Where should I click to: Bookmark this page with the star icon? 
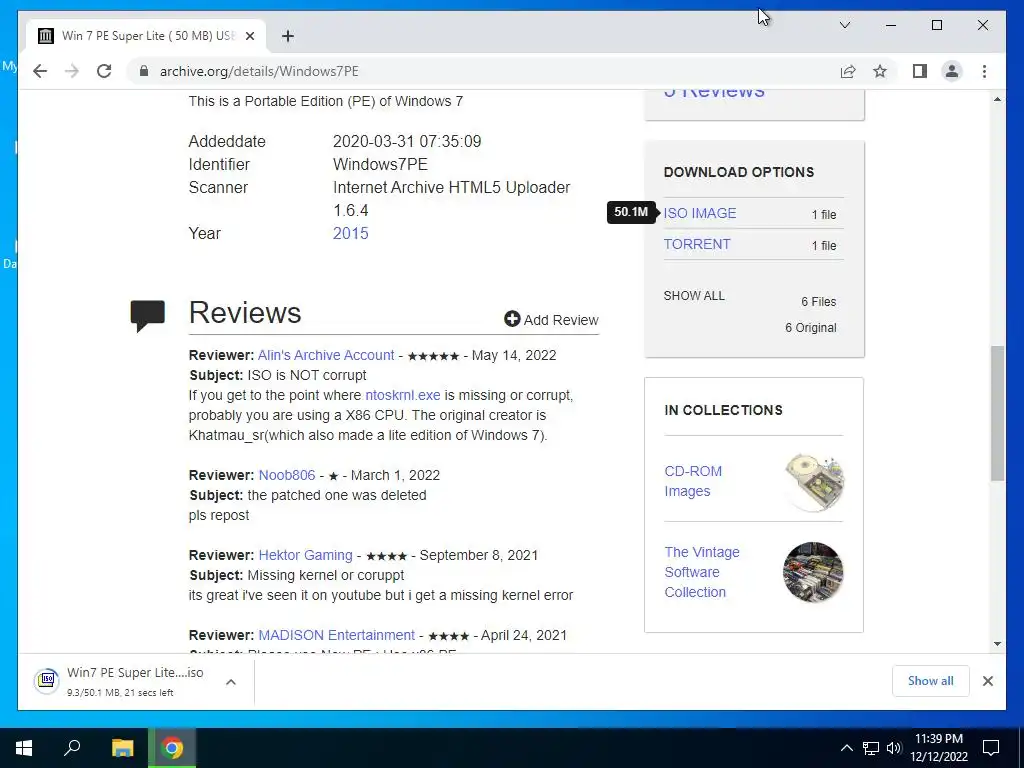880,71
